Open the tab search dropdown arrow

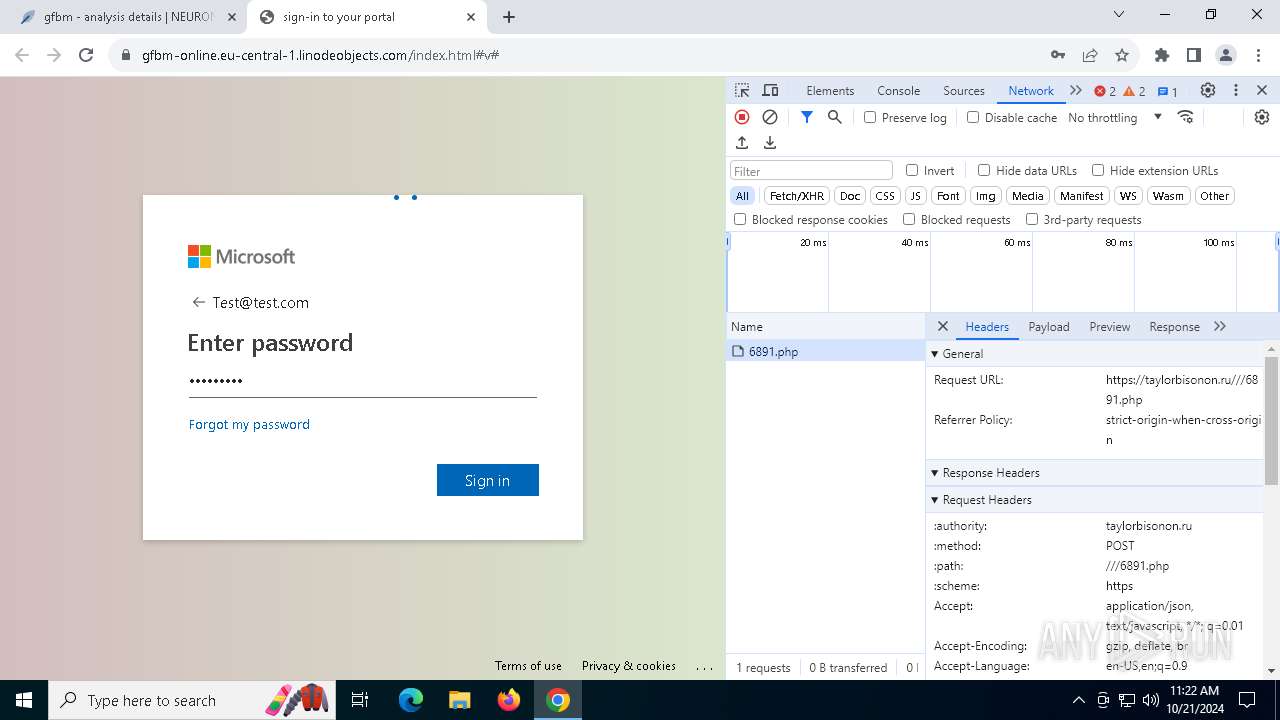click(1119, 15)
